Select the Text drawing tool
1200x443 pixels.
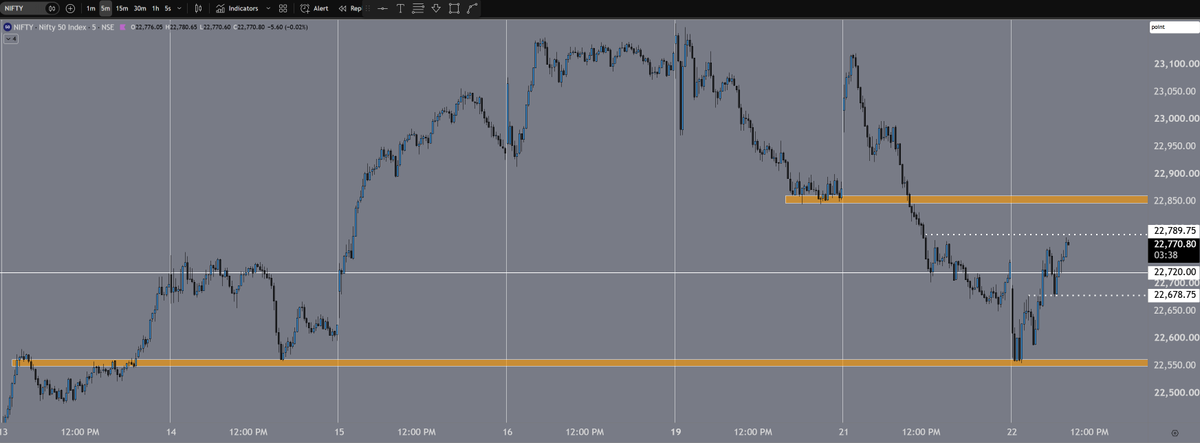point(400,8)
